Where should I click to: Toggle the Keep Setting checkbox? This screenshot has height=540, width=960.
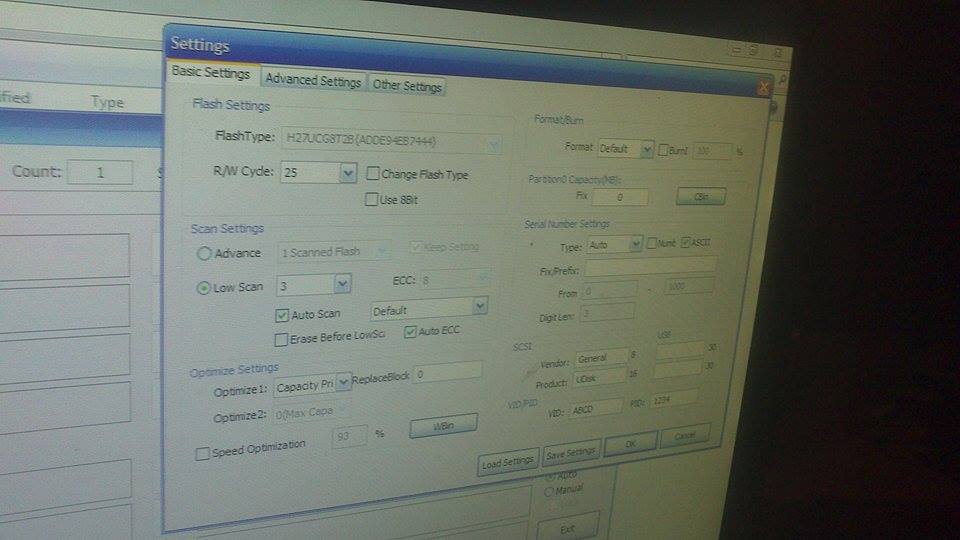point(416,247)
